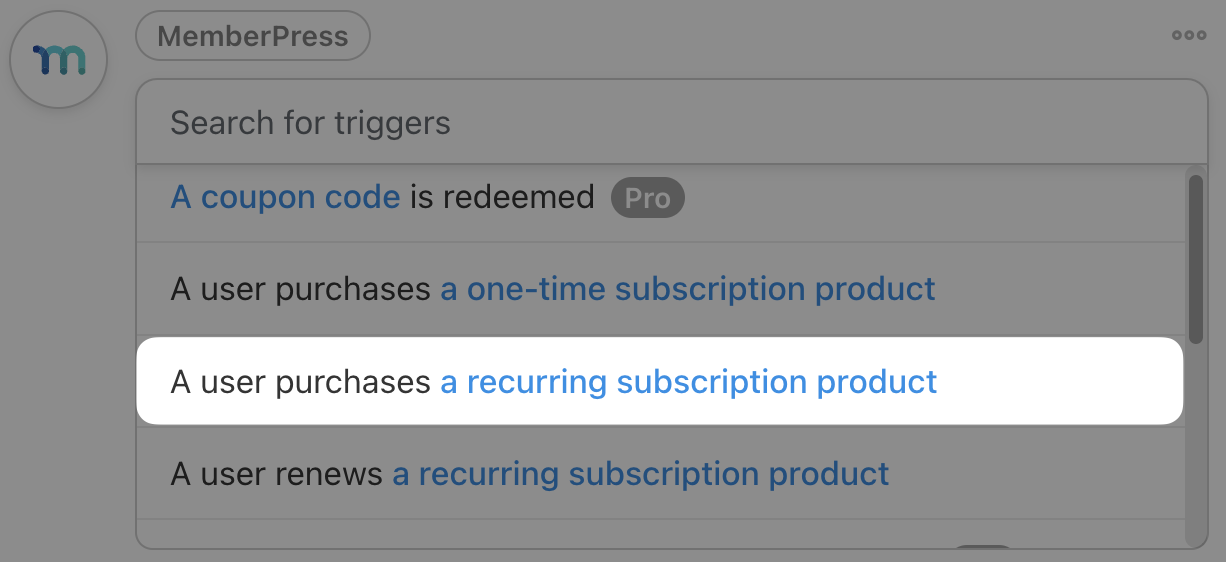The image size is (1226, 562).
Task: Click 'A user renews' text in trigger list
Action: (x=277, y=473)
